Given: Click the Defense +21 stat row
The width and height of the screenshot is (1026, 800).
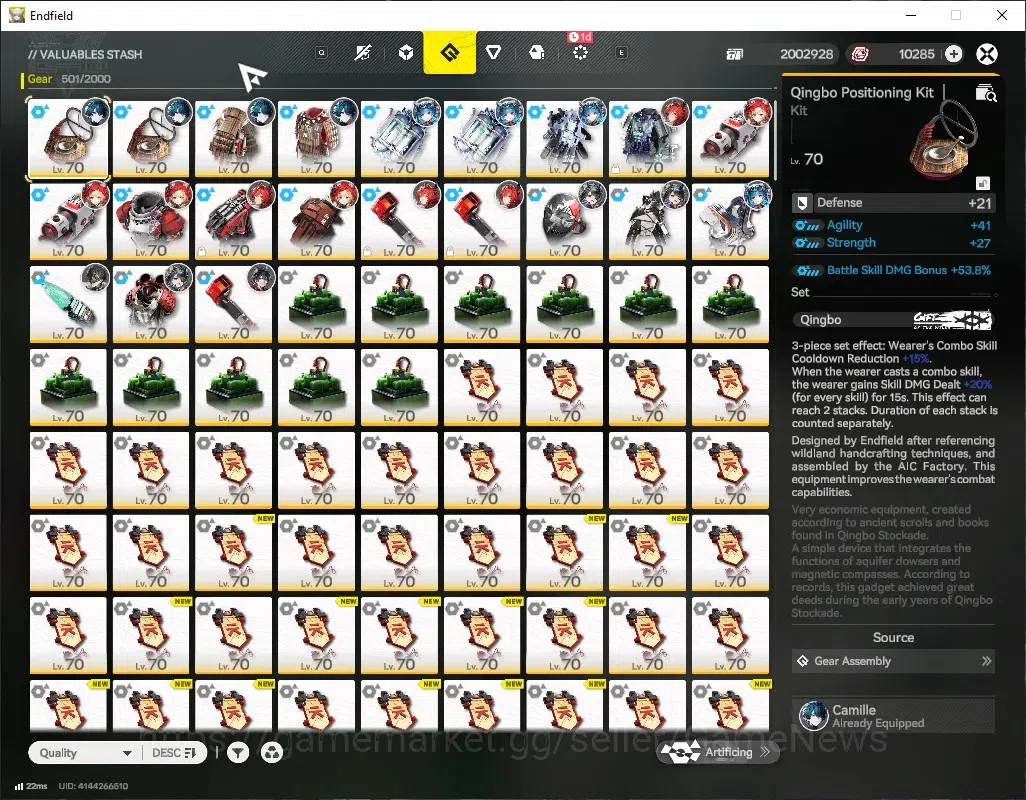Looking at the screenshot, I should pos(893,203).
